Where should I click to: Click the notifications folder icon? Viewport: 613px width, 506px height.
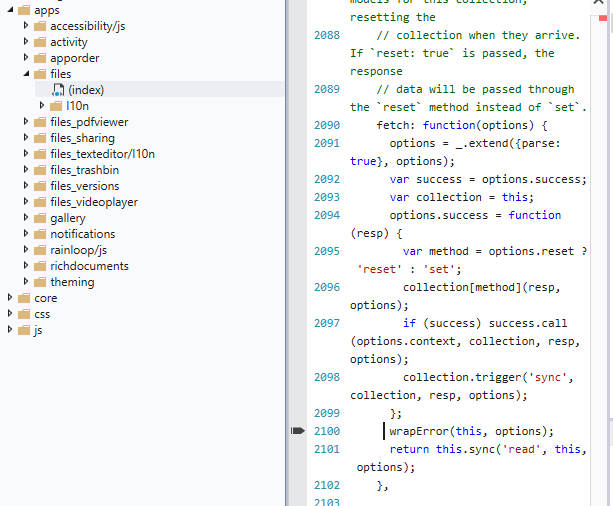[x=40, y=235]
